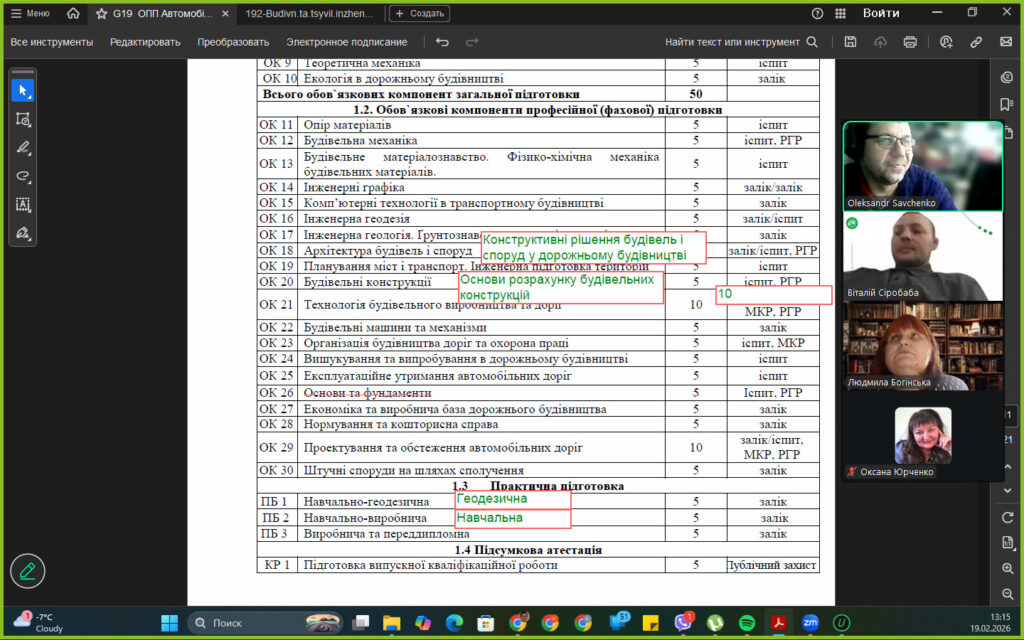
Task: Click the Войти sign-in button
Action: [x=880, y=13]
